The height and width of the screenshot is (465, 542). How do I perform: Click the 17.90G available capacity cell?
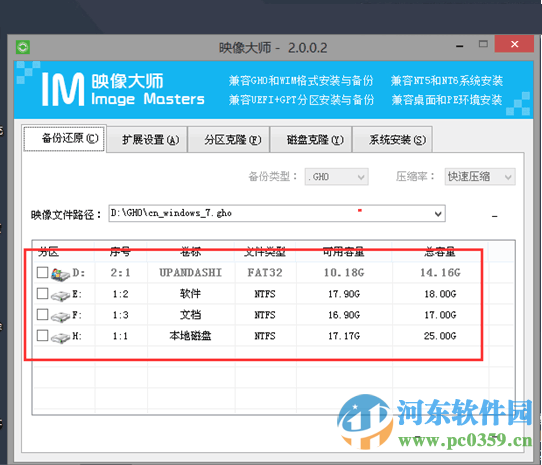tap(344, 294)
